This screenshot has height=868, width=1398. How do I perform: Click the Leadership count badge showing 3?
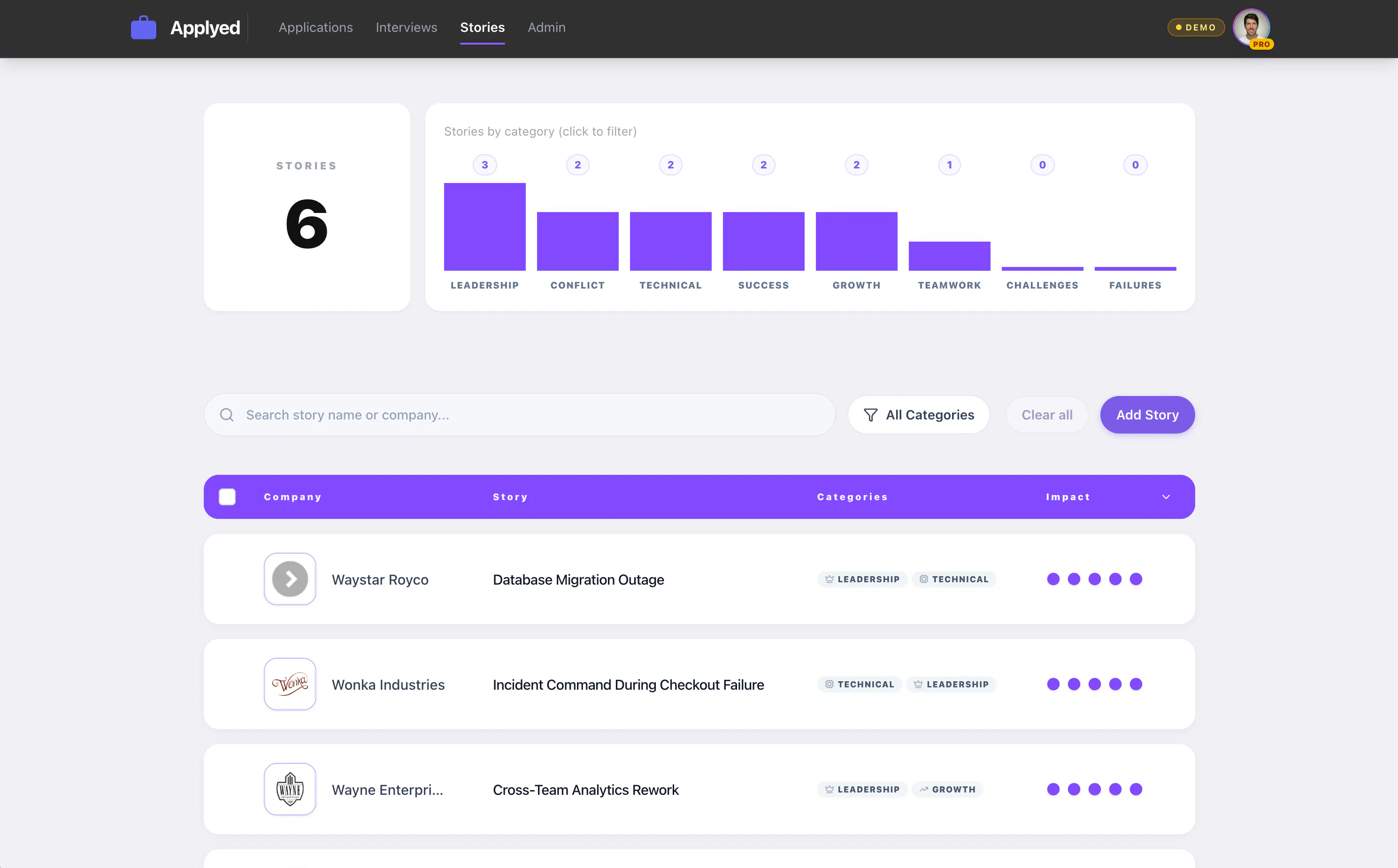[x=485, y=165]
